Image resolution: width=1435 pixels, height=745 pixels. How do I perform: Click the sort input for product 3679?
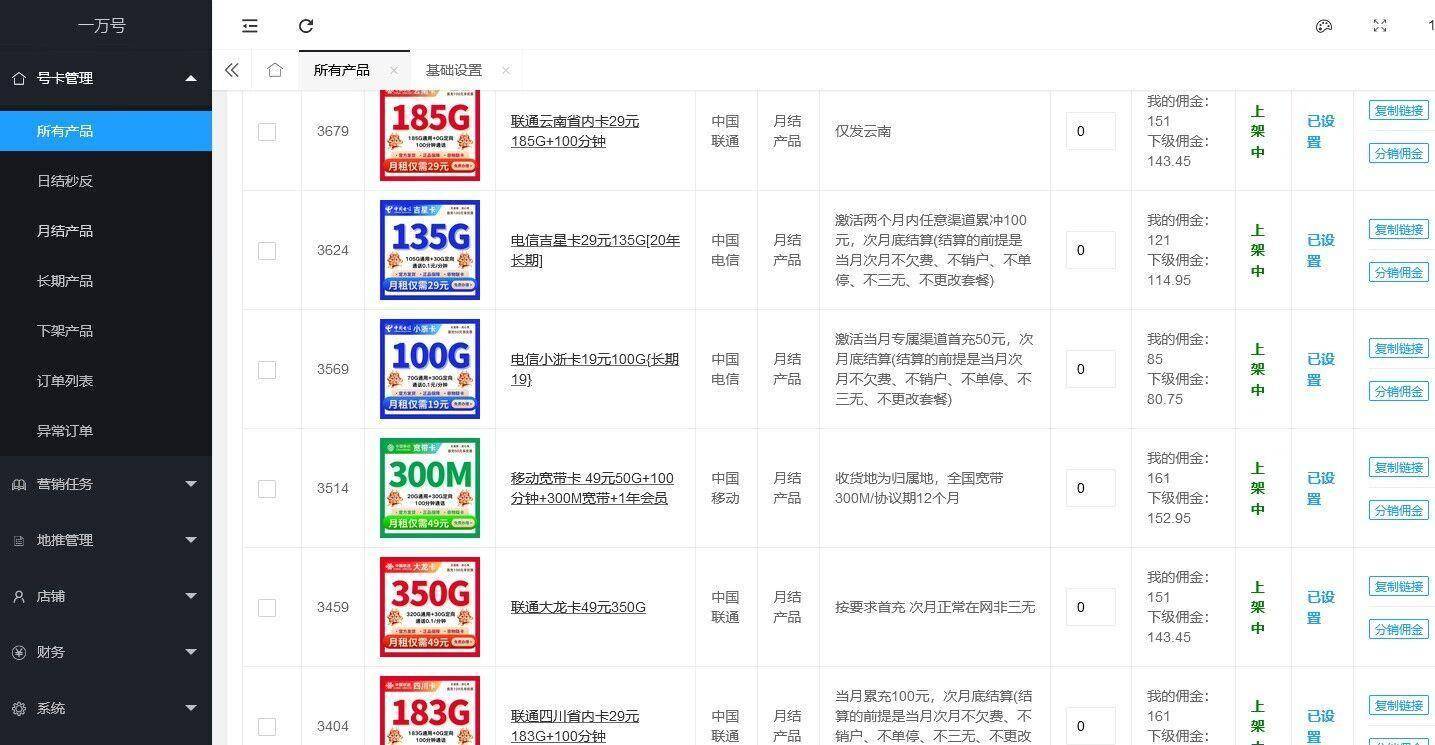[x=1091, y=131]
